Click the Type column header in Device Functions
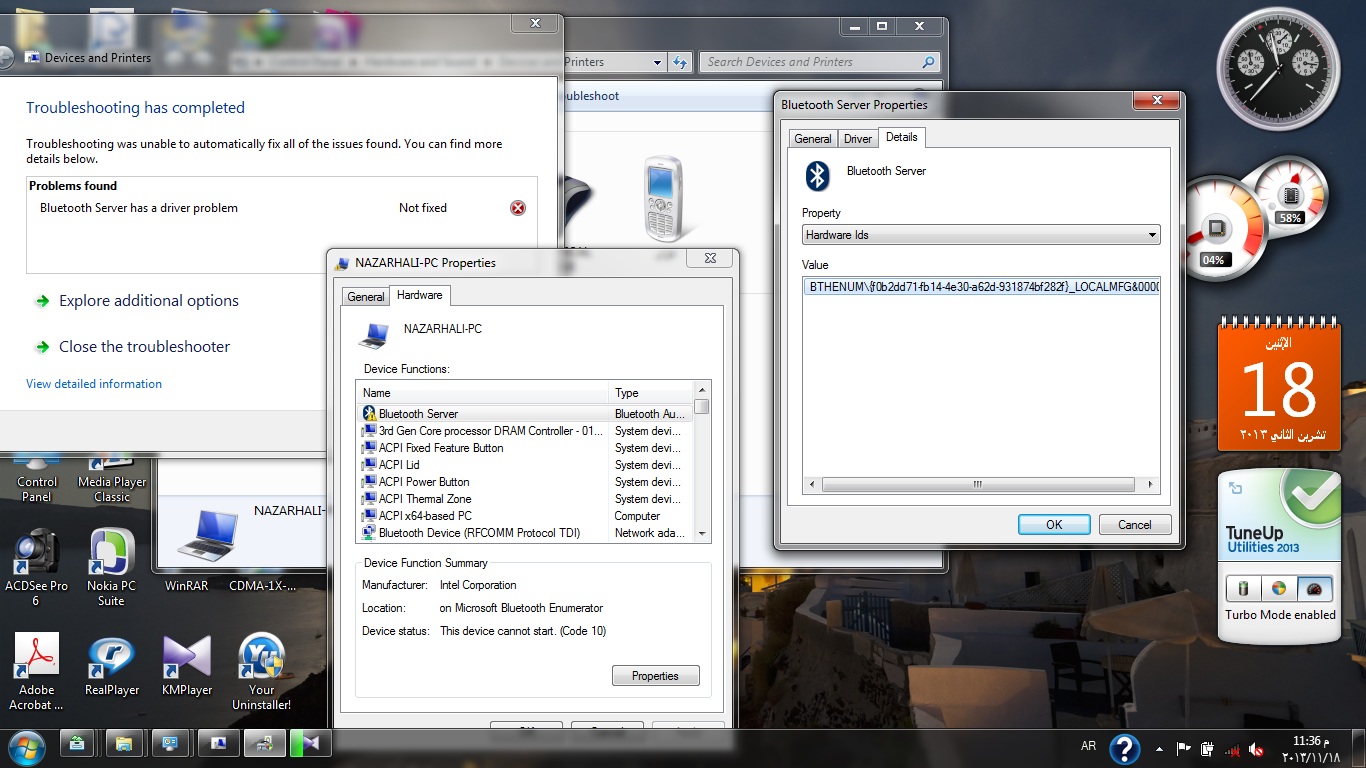Image resolution: width=1366 pixels, height=768 pixels. (651, 393)
